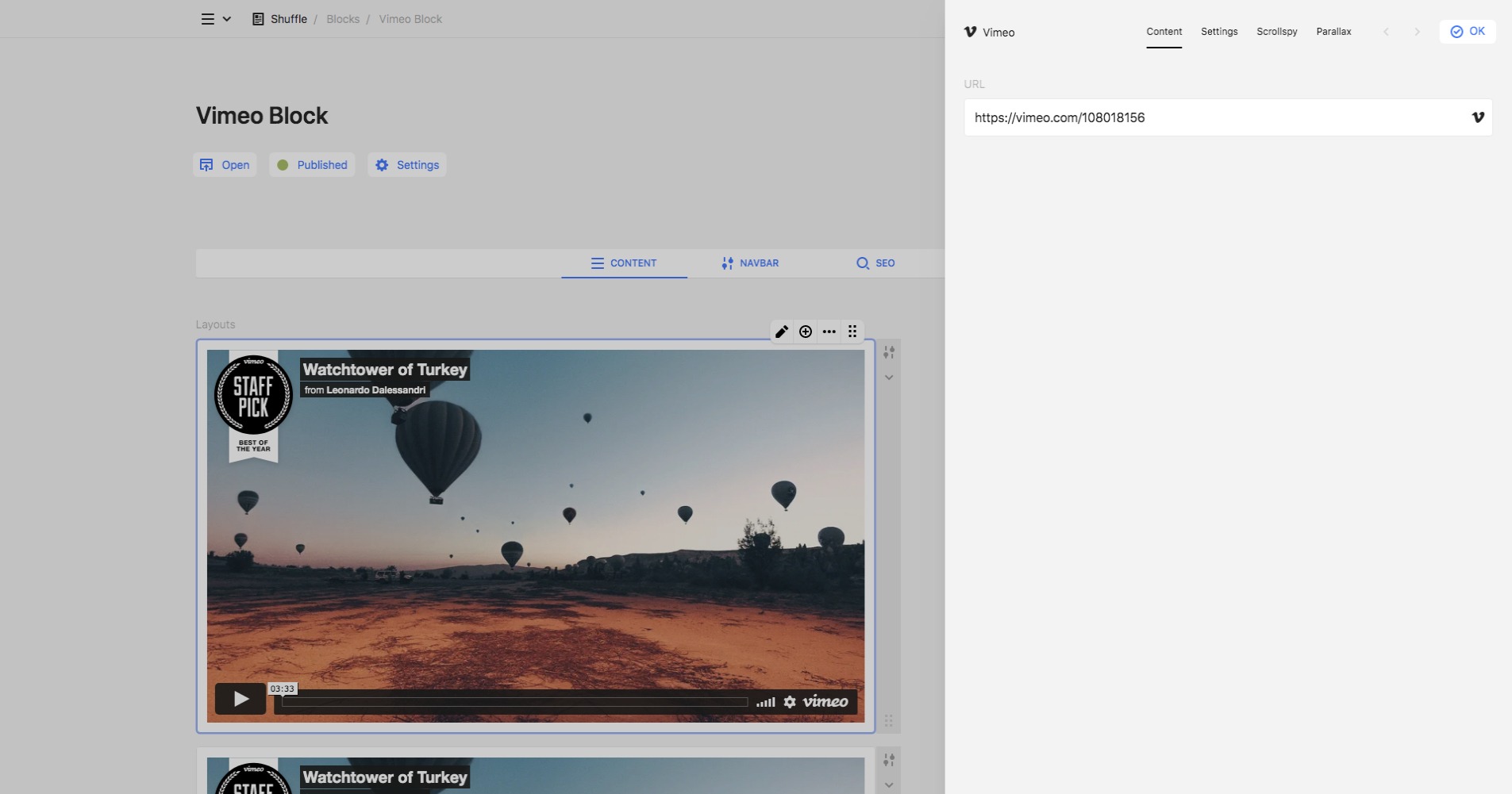Click the Vimeo logo in the video player

click(x=825, y=702)
